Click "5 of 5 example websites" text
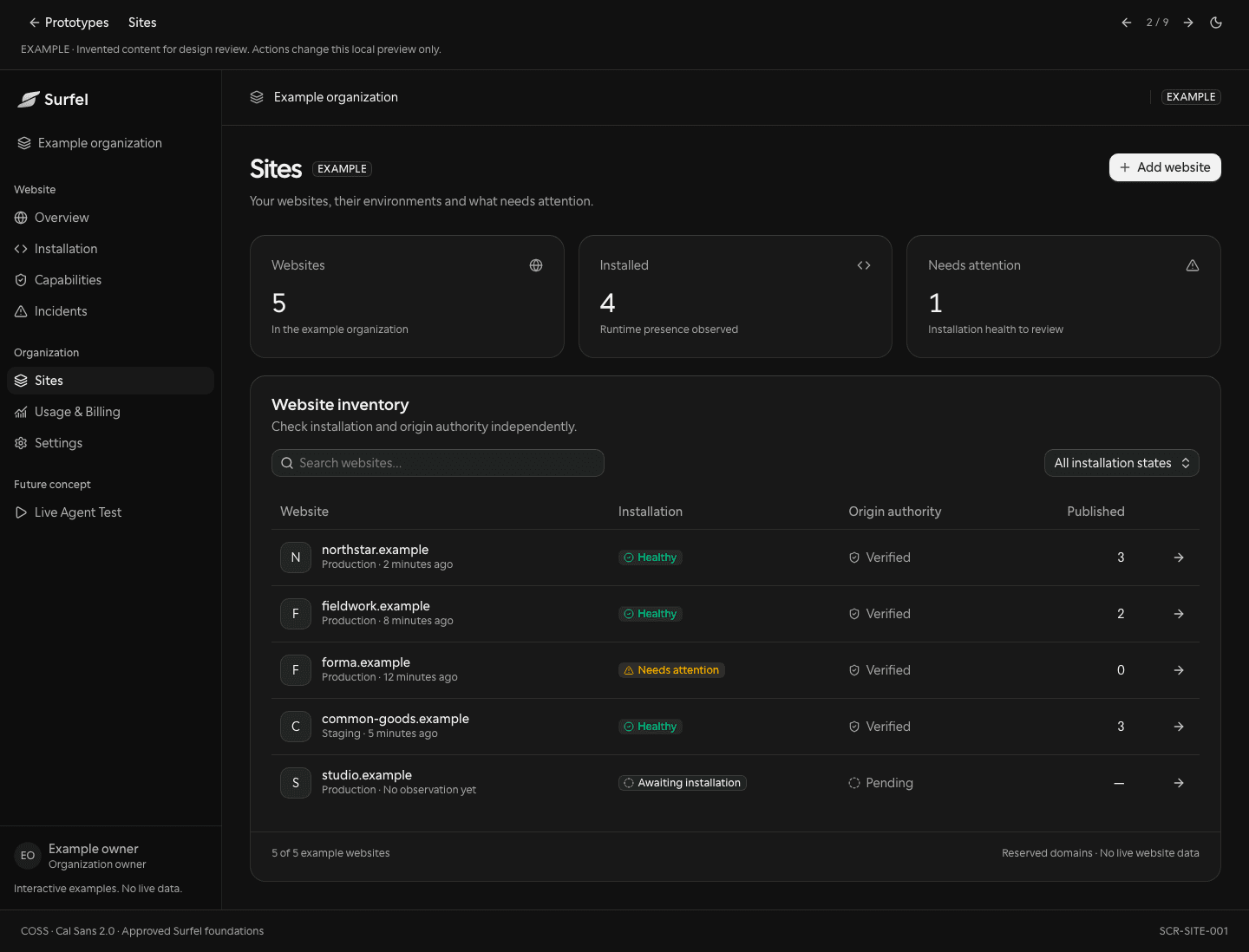The height and width of the screenshot is (952, 1249). tap(330, 853)
